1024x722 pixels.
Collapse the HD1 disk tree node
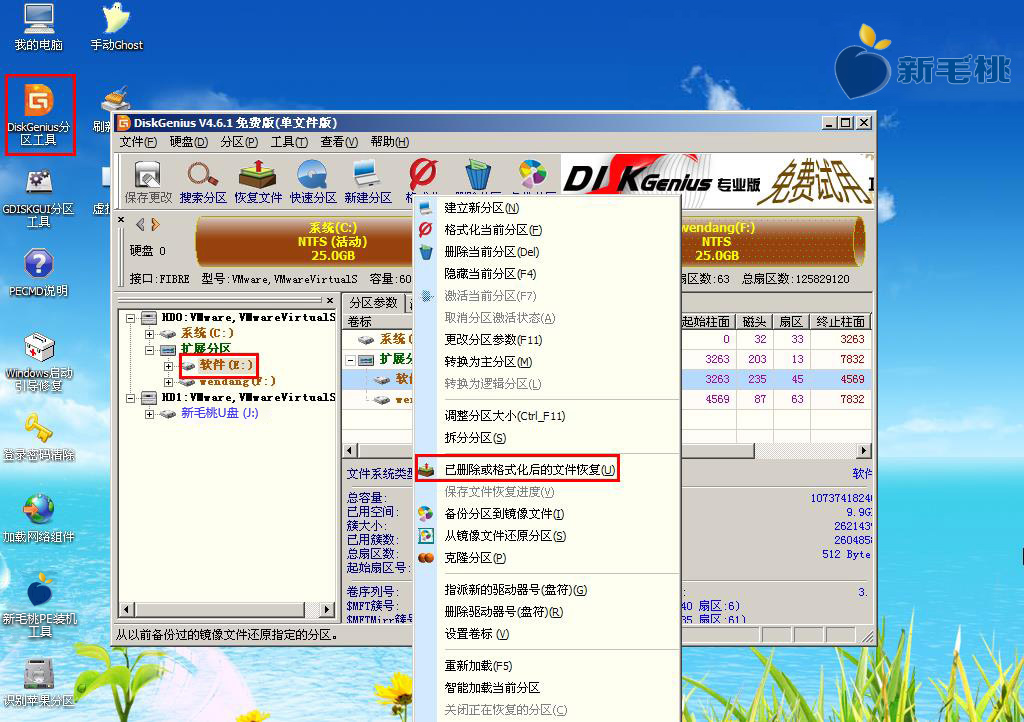[131, 398]
